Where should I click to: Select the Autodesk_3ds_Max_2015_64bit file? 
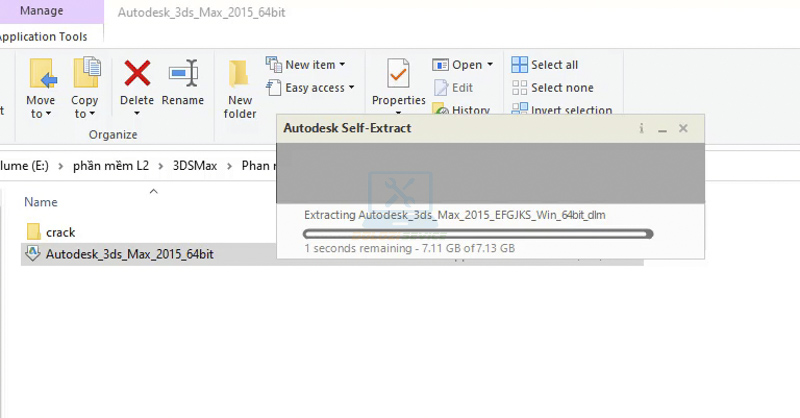(x=129, y=255)
